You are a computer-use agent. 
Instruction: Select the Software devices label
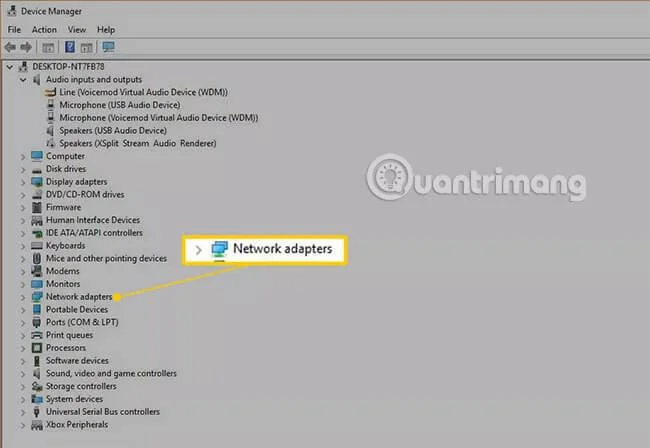click(x=77, y=361)
